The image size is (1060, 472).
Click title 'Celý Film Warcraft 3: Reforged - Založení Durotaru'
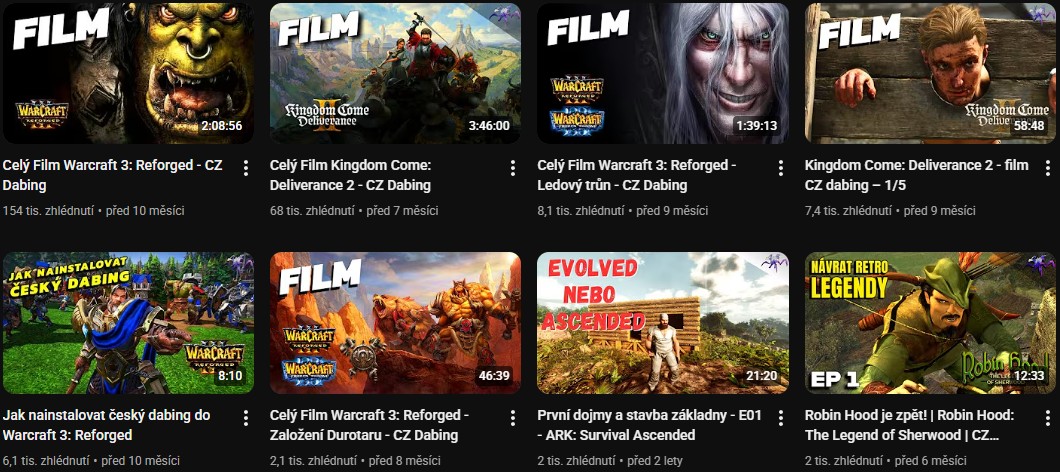(x=369, y=425)
